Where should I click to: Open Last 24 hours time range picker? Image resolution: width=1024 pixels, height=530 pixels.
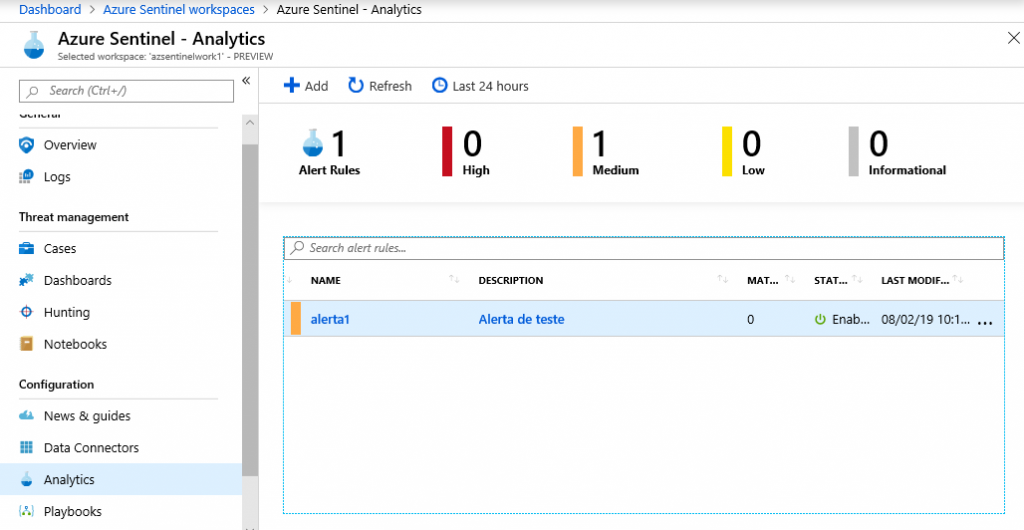[480, 86]
